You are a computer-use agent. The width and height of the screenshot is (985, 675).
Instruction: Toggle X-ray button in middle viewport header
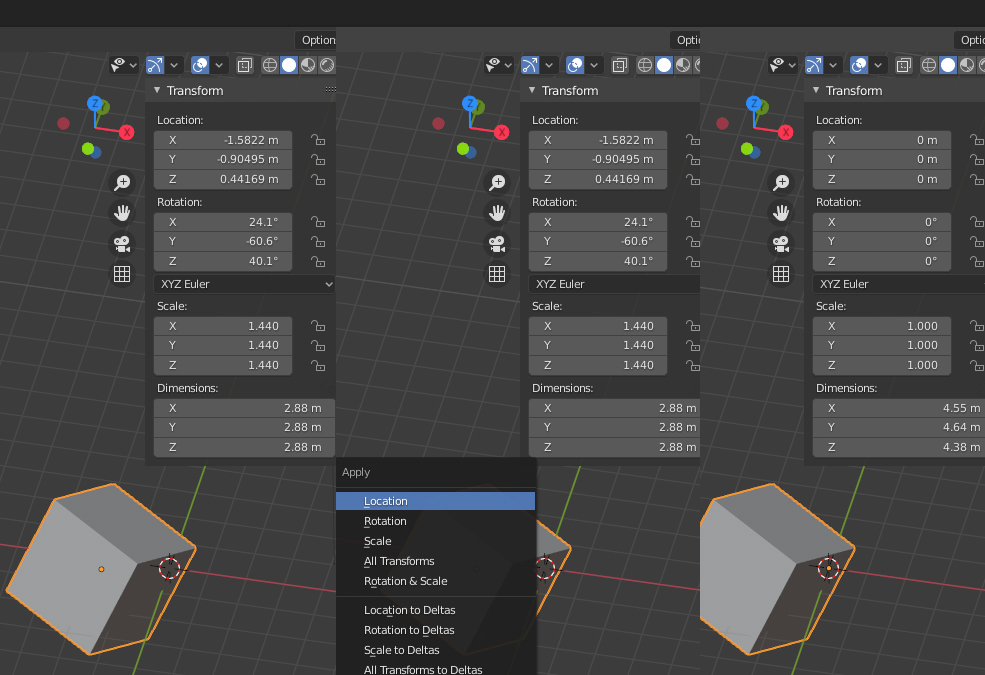tap(619, 65)
